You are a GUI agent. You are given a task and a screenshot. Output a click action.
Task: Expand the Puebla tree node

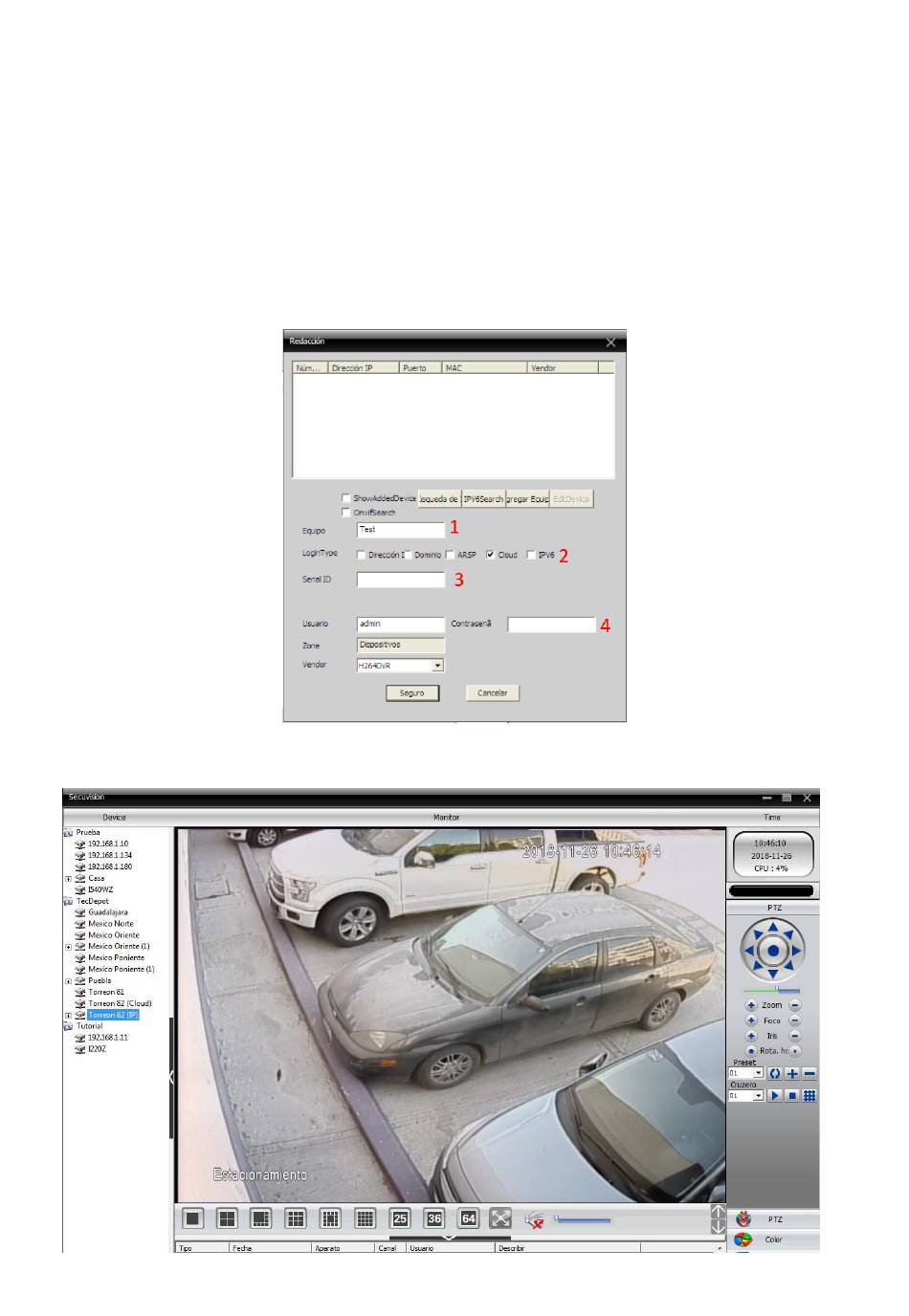(x=68, y=981)
